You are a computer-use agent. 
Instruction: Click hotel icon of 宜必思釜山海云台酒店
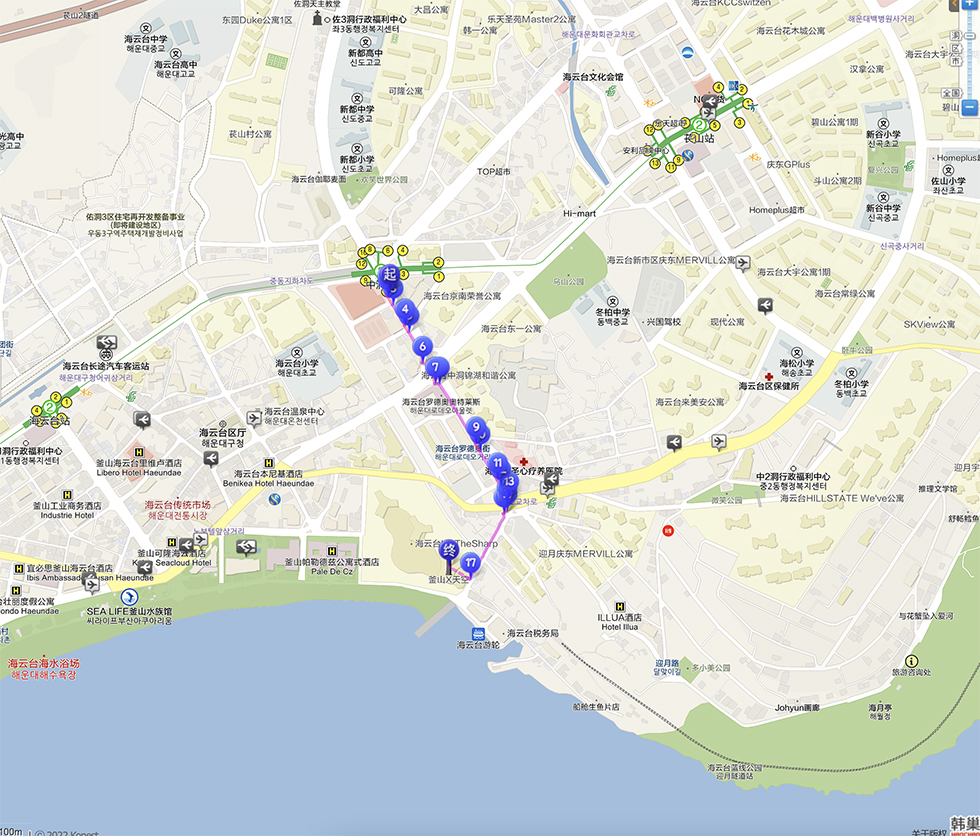coord(19,569)
